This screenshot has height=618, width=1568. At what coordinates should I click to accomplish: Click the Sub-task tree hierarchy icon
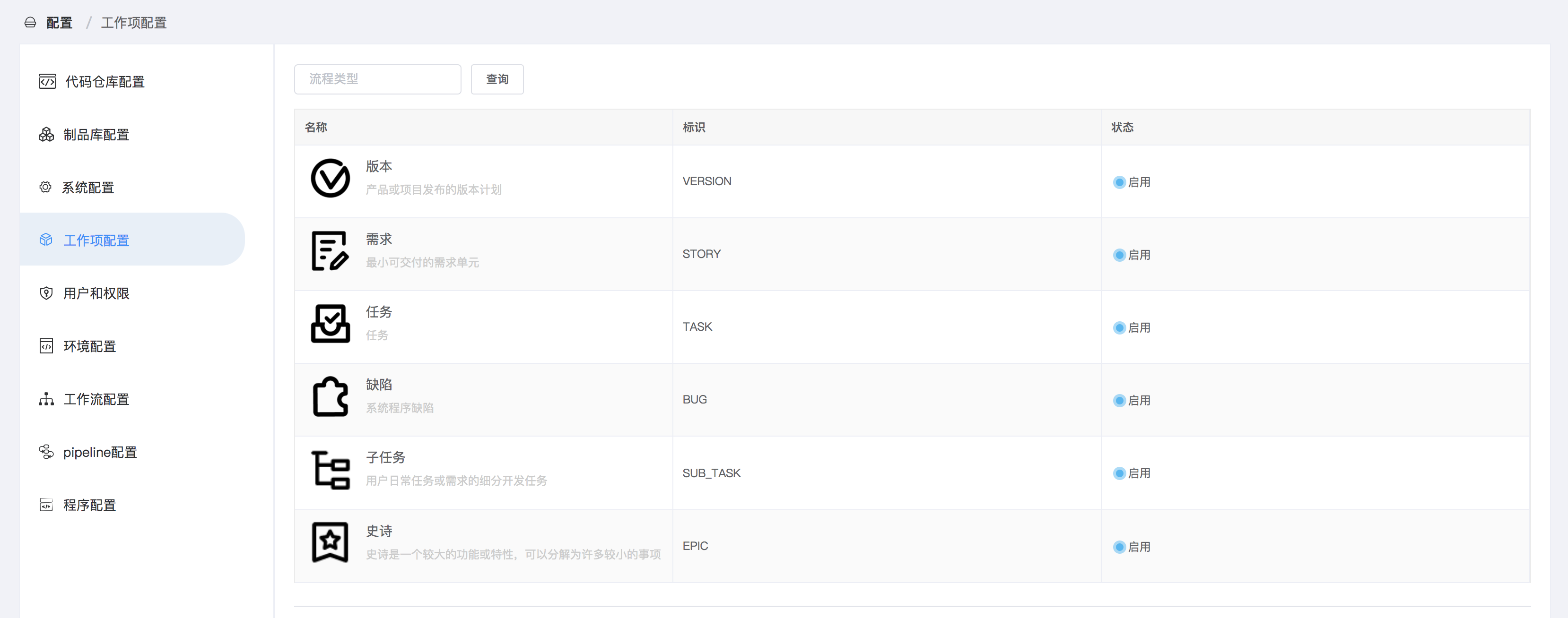330,470
